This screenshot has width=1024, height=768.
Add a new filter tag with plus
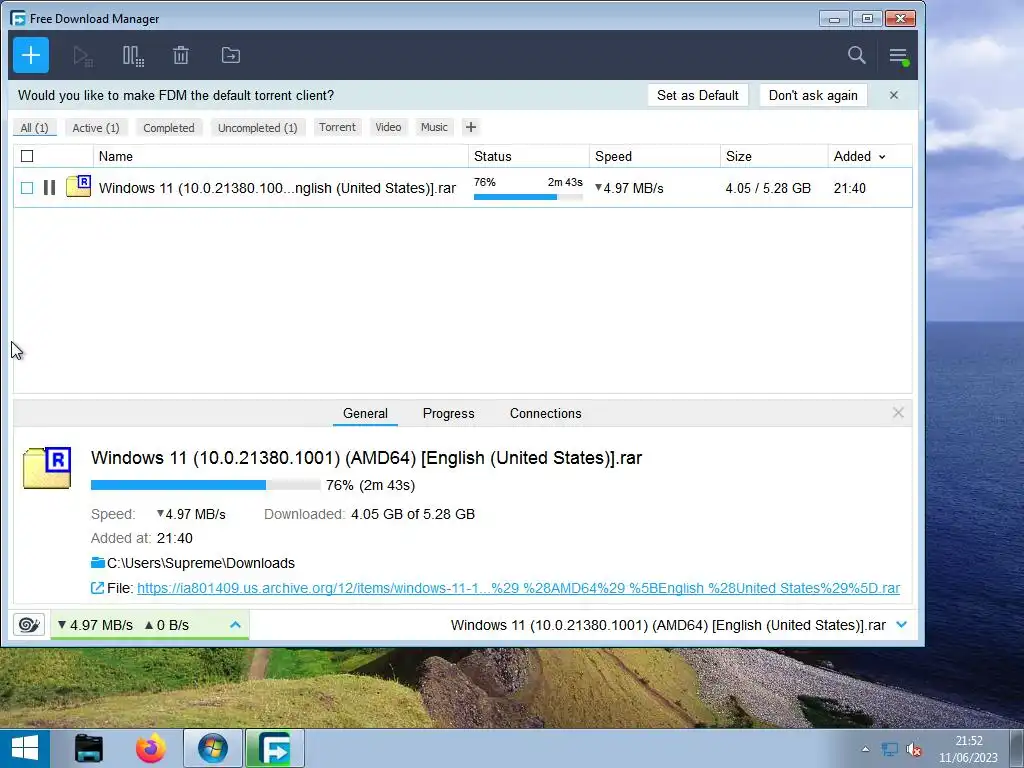(x=471, y=127)
